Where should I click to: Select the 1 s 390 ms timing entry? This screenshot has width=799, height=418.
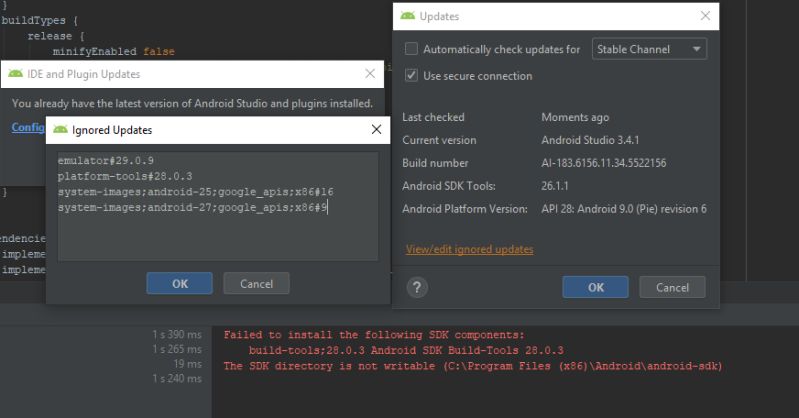click(177, 334)
